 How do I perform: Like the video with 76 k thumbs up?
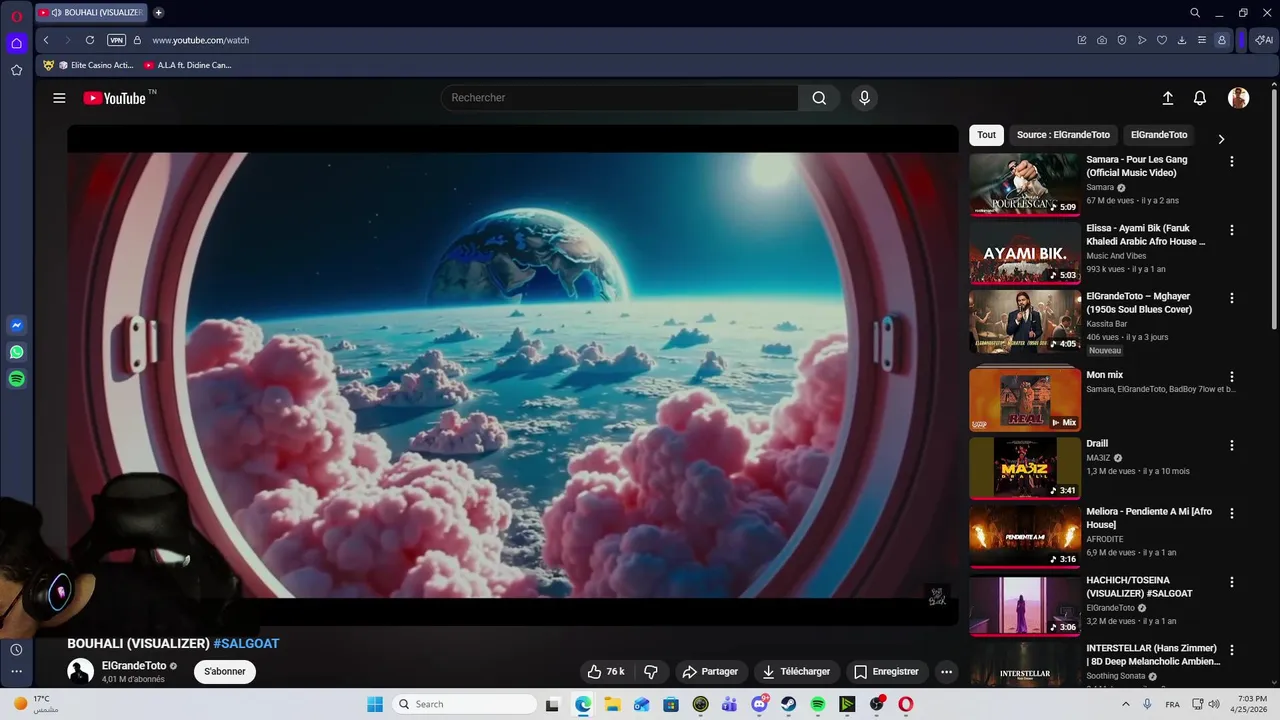tap(606, 672)
